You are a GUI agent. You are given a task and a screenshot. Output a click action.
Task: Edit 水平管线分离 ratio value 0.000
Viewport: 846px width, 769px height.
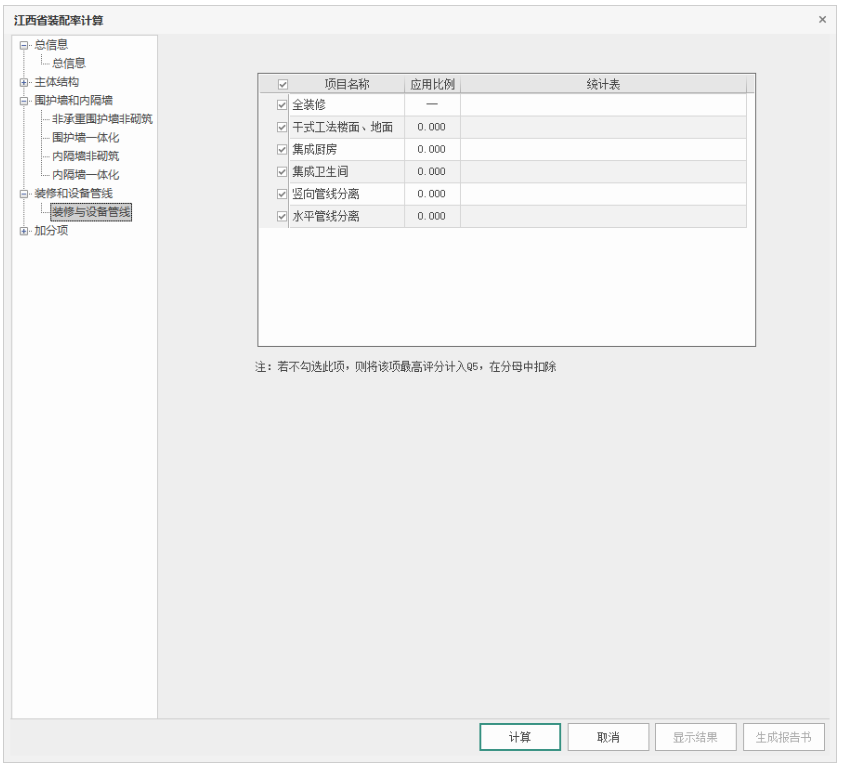click(432, 216)
